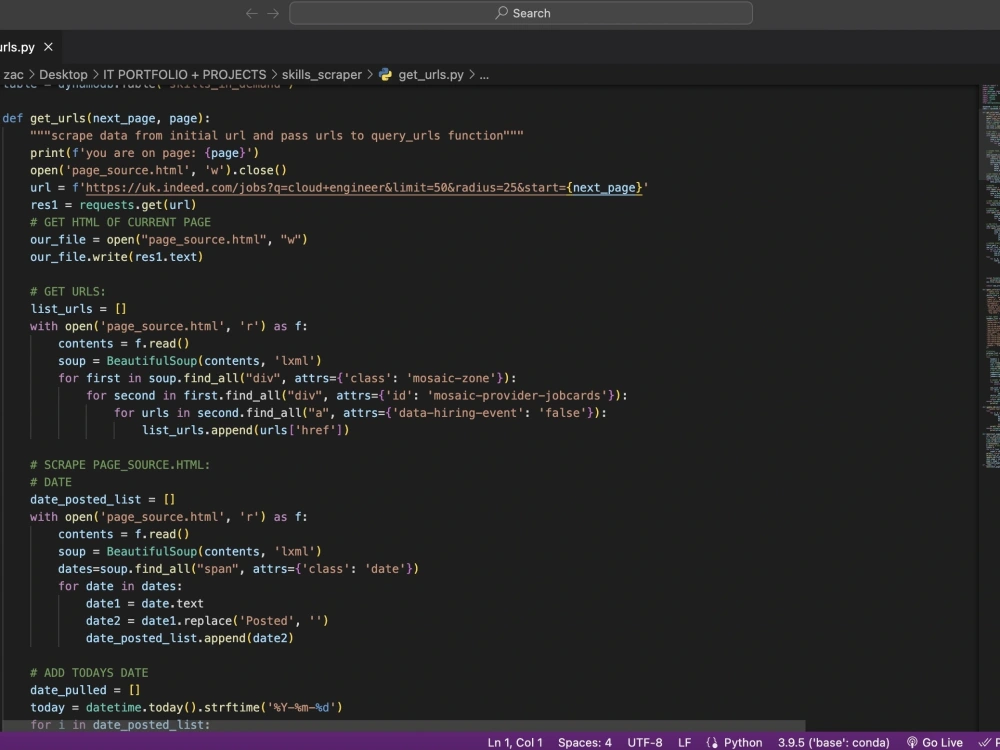
Task: Click the Spaces: 4 indentation indicator
Action: 583,742
